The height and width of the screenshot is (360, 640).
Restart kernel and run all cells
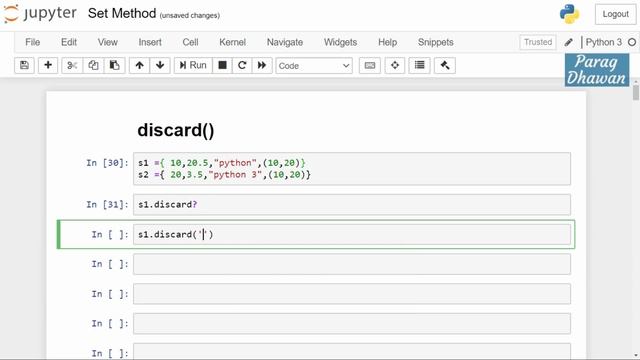262,65
